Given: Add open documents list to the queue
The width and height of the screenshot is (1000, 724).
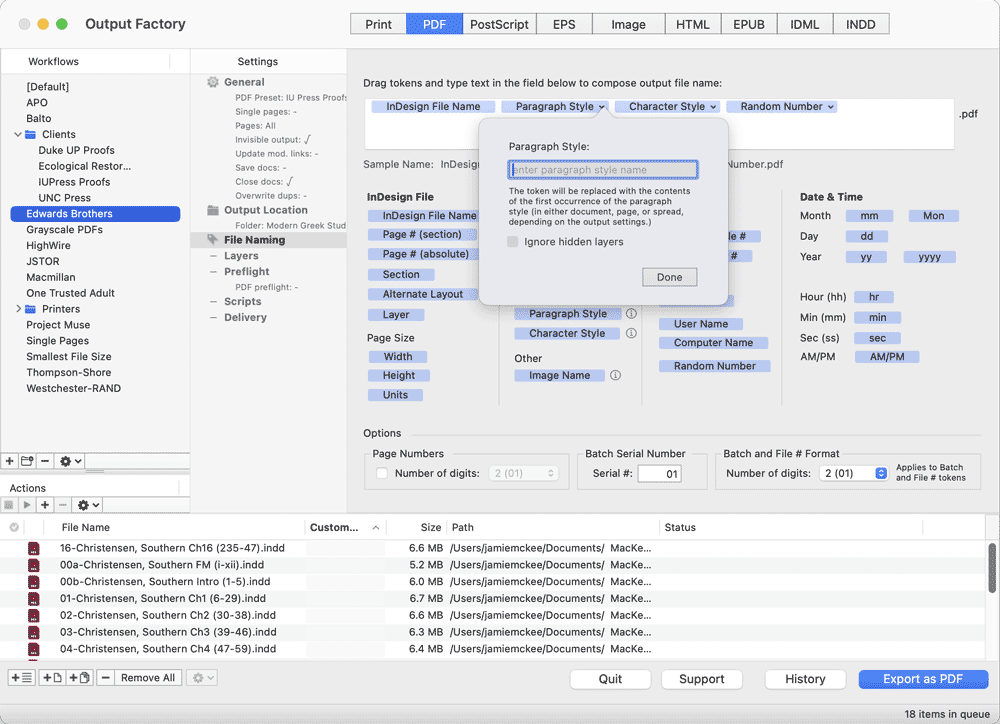Looking at the screenshot, I should 22,677.
